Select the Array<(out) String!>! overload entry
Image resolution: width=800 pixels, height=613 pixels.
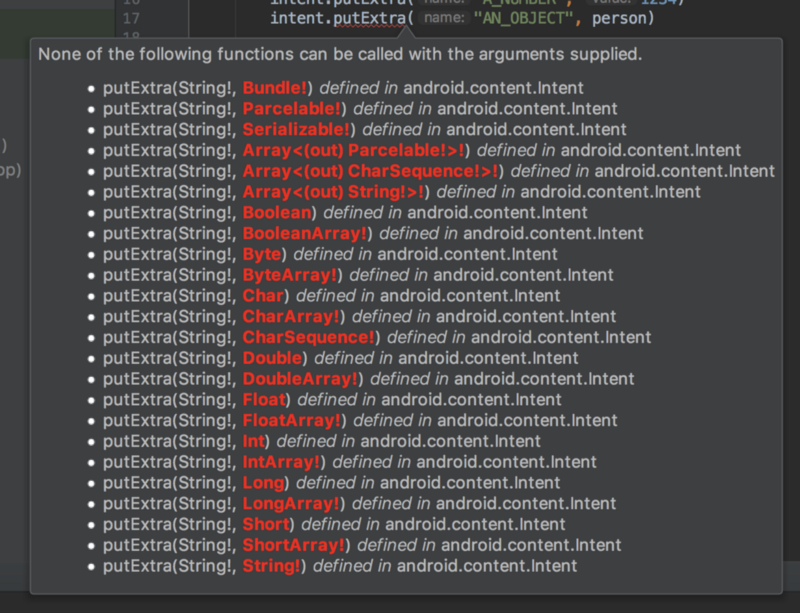(402, 192)
